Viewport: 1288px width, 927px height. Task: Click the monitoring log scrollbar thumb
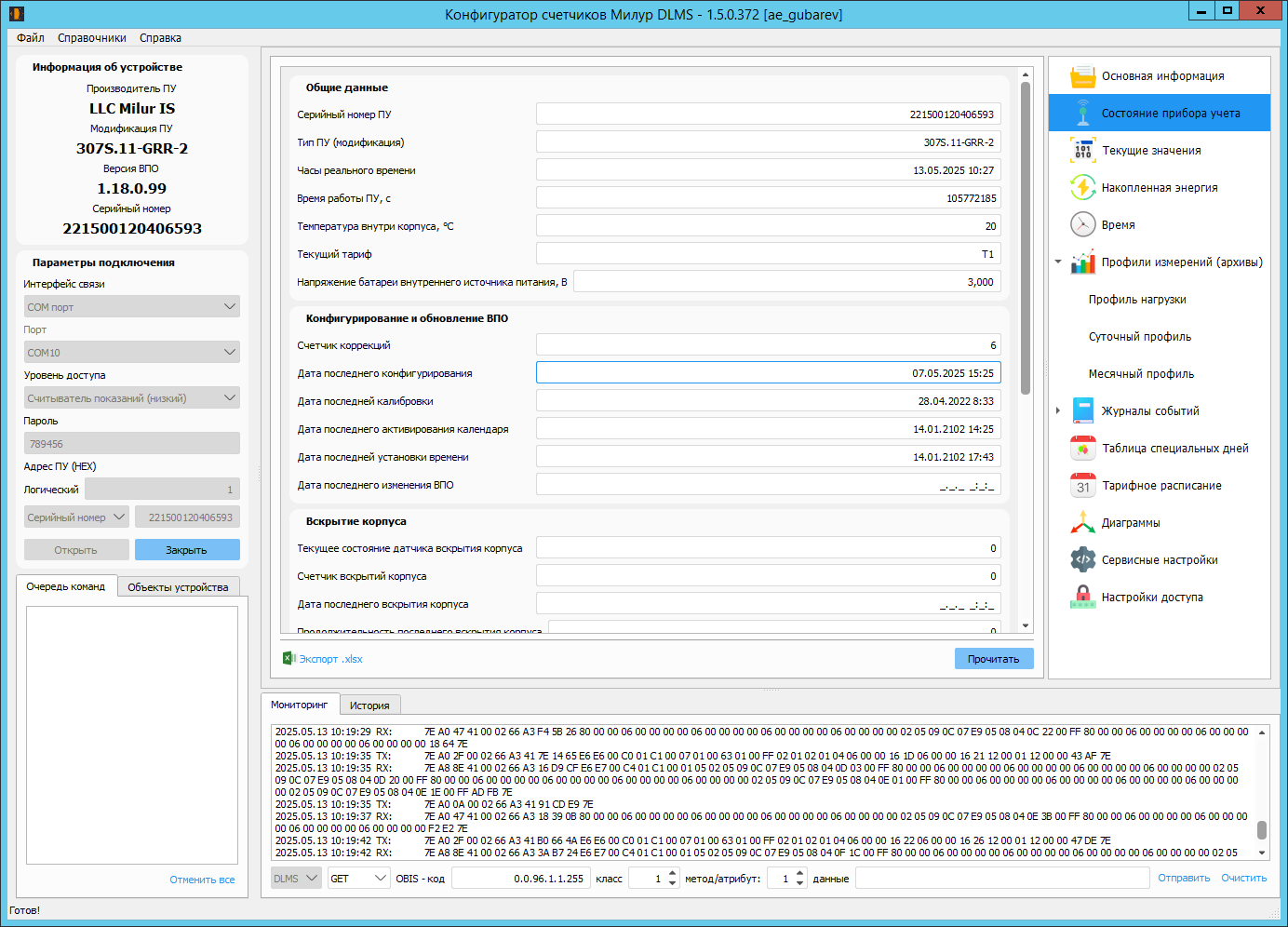1262,829
